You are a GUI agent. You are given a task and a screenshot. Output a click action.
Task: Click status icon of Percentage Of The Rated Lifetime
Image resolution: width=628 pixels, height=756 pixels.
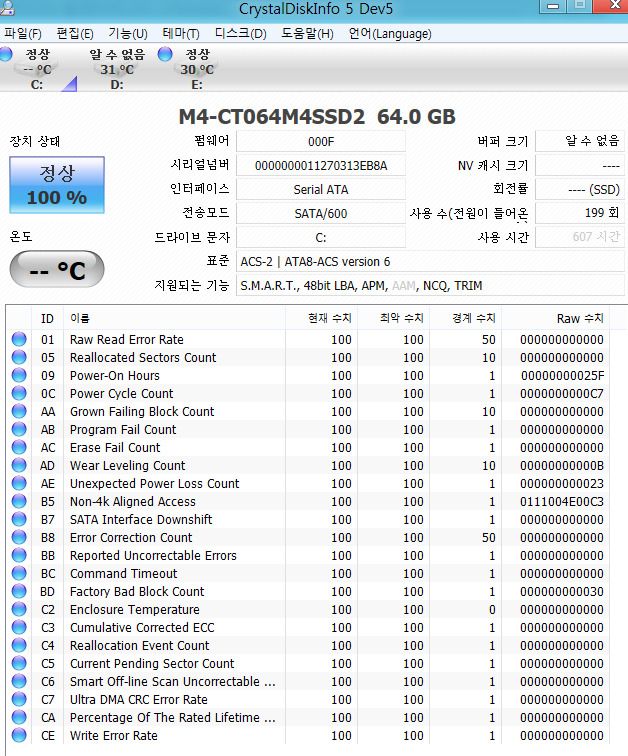[x=19, y=717]
